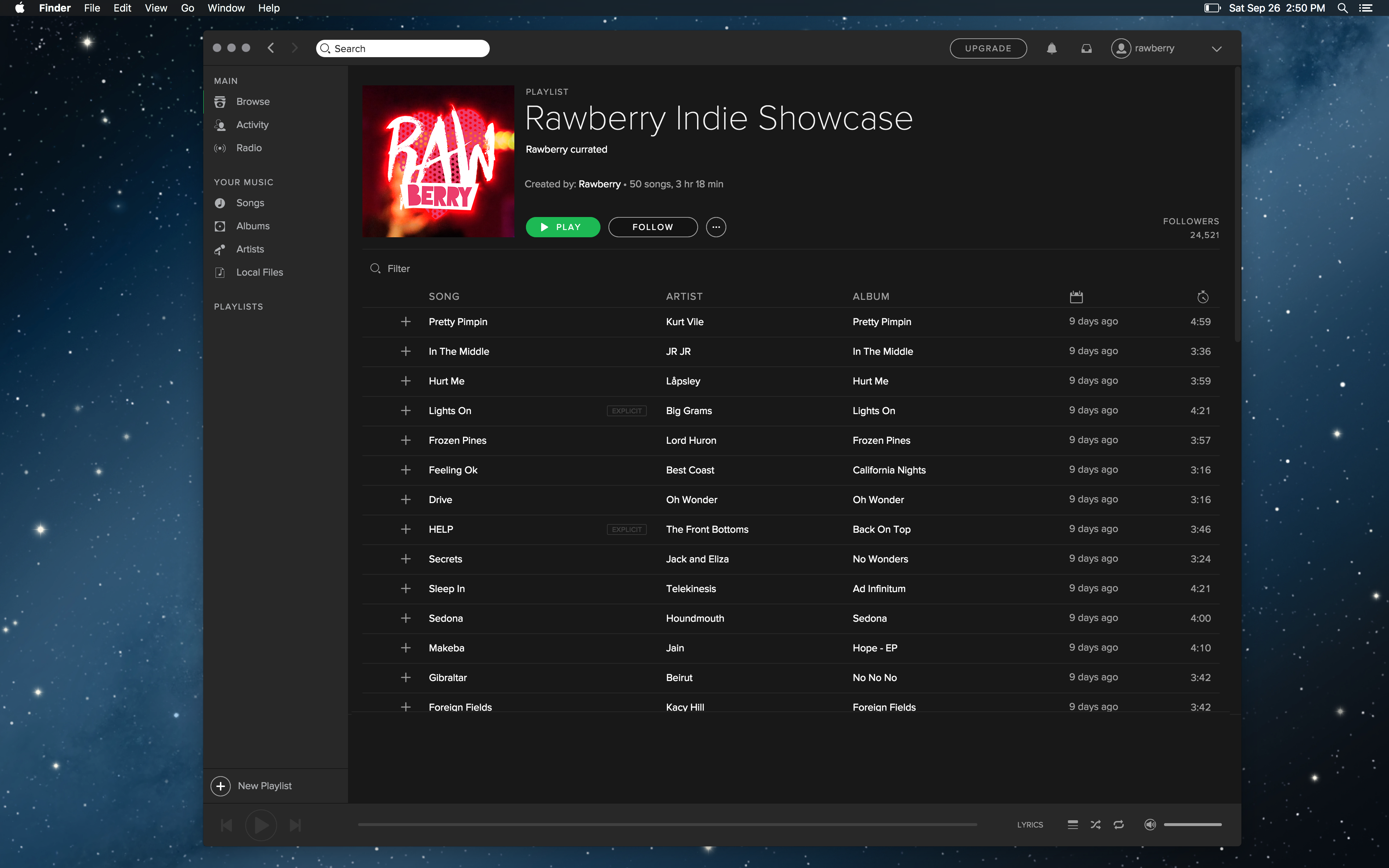Open the inbox tray icon
Viewport: 1389px width, 868px height.
click(x=1087, y=48)
